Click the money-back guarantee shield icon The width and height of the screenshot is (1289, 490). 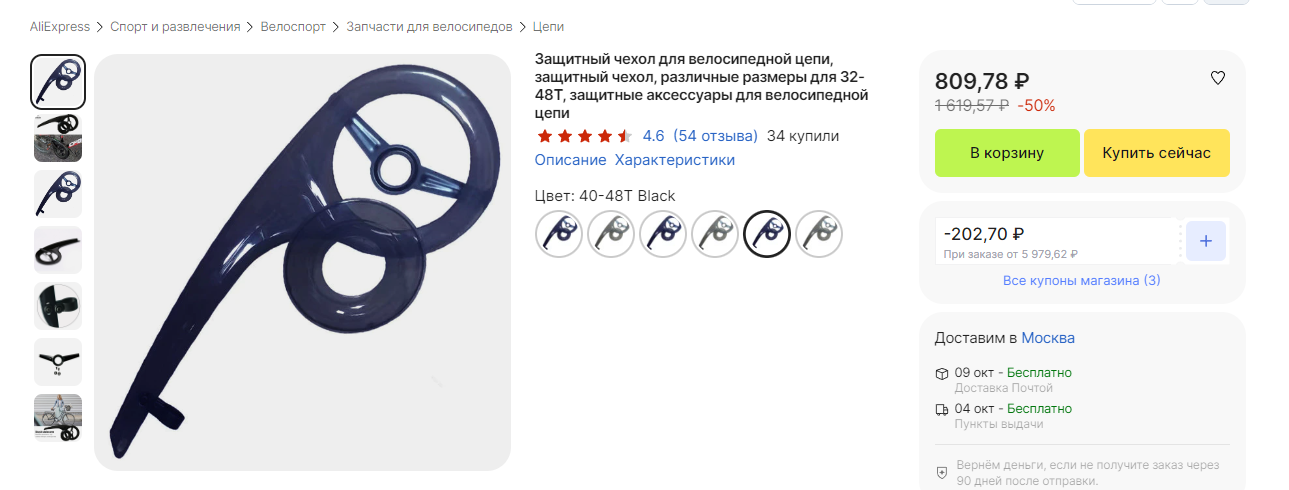(x=941, y=473)
